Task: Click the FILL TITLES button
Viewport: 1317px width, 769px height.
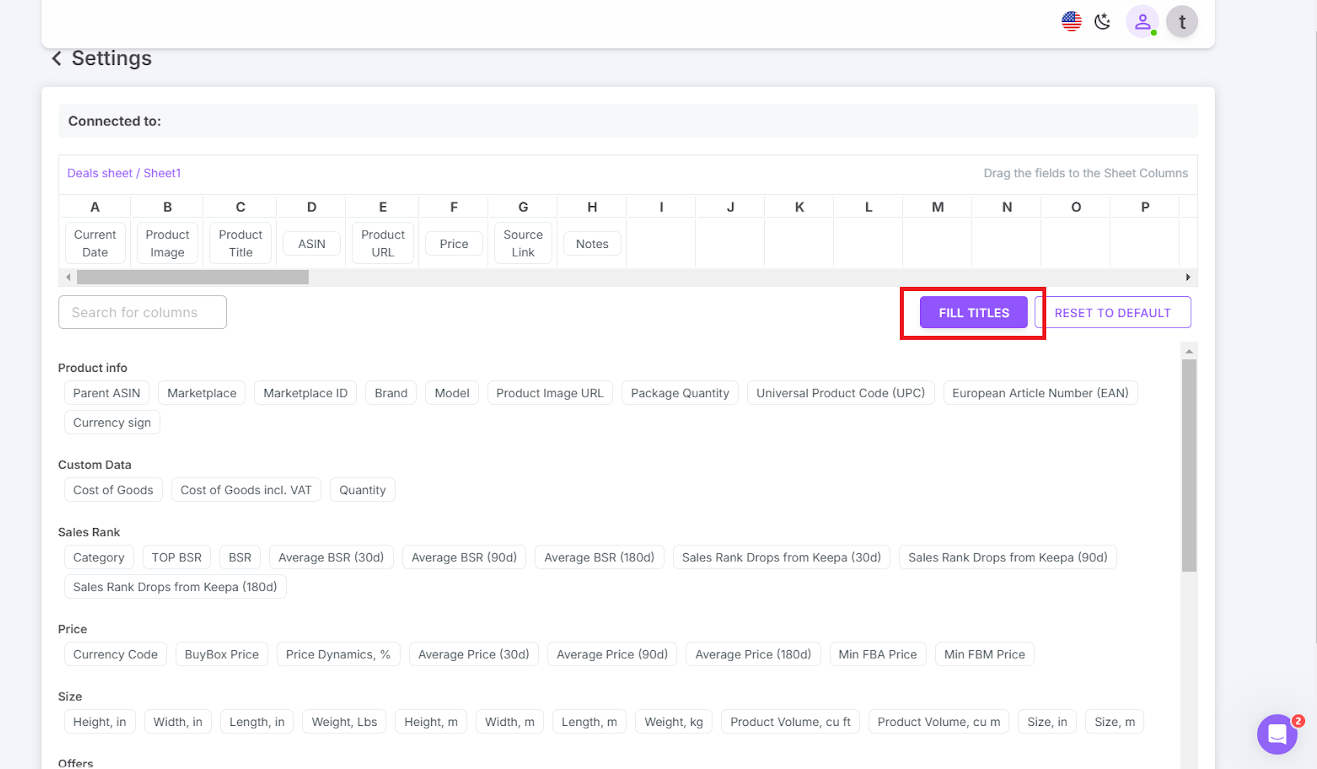Action: pyautogui.click(x=972, y=312)
